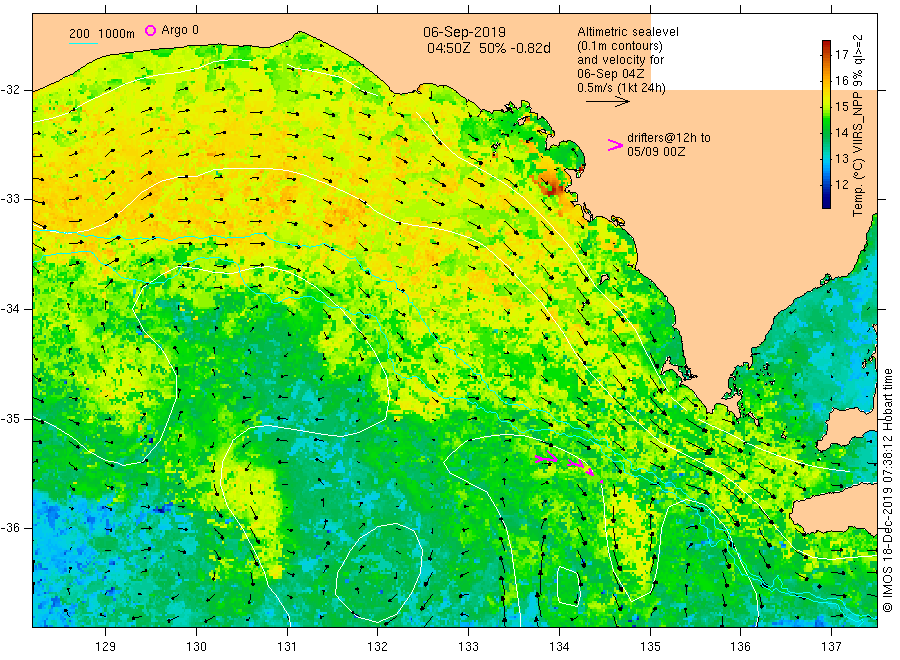
Task: Click the '05/09 00Z' text
Action: (x=655, y=152)
